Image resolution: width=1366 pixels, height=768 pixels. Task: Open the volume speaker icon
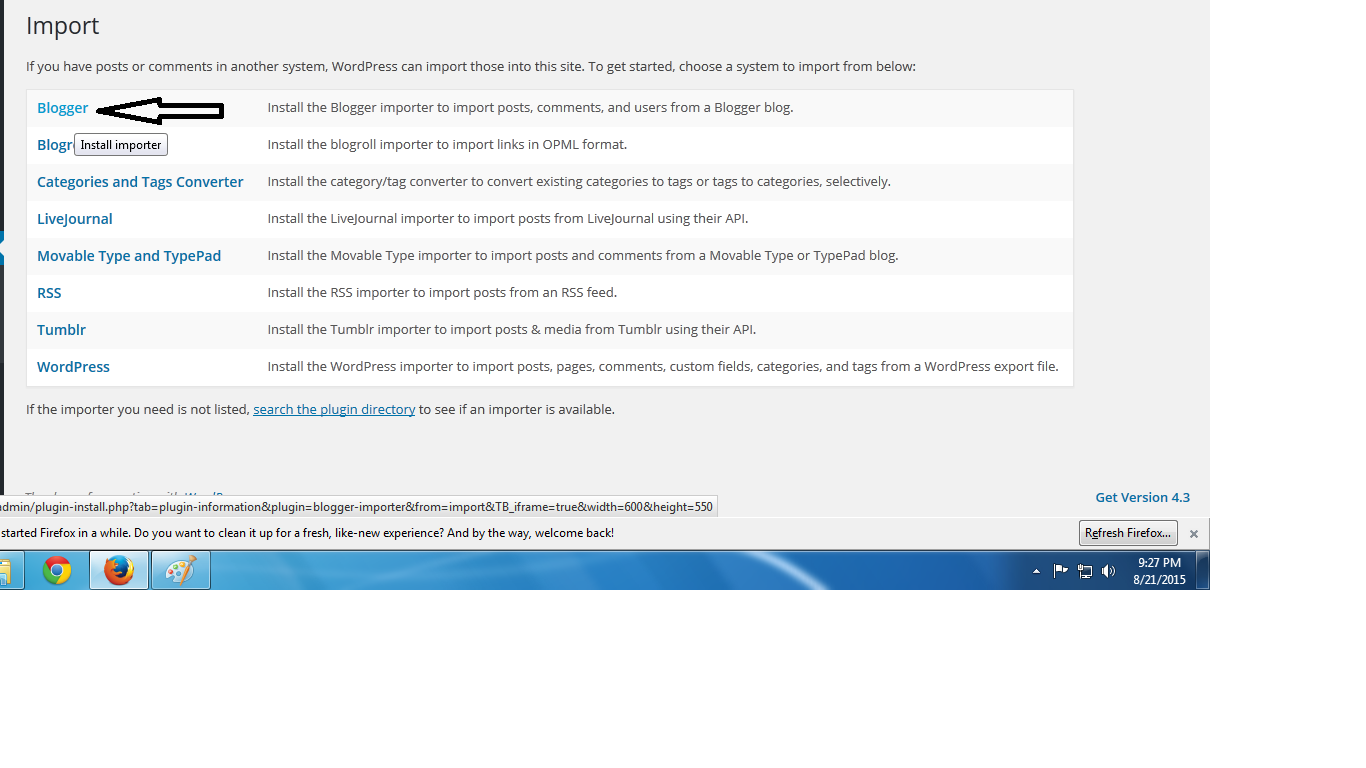(x=1108, y=571)
